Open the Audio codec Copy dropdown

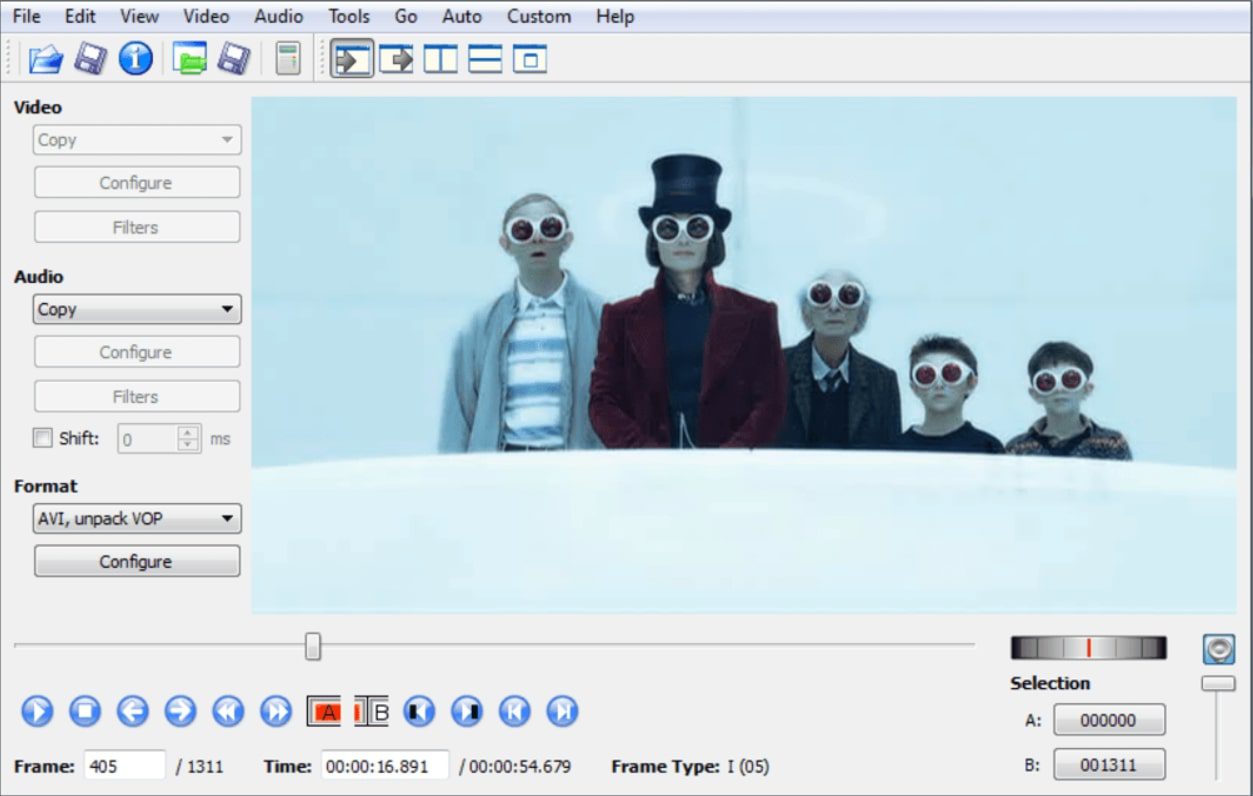137,309
